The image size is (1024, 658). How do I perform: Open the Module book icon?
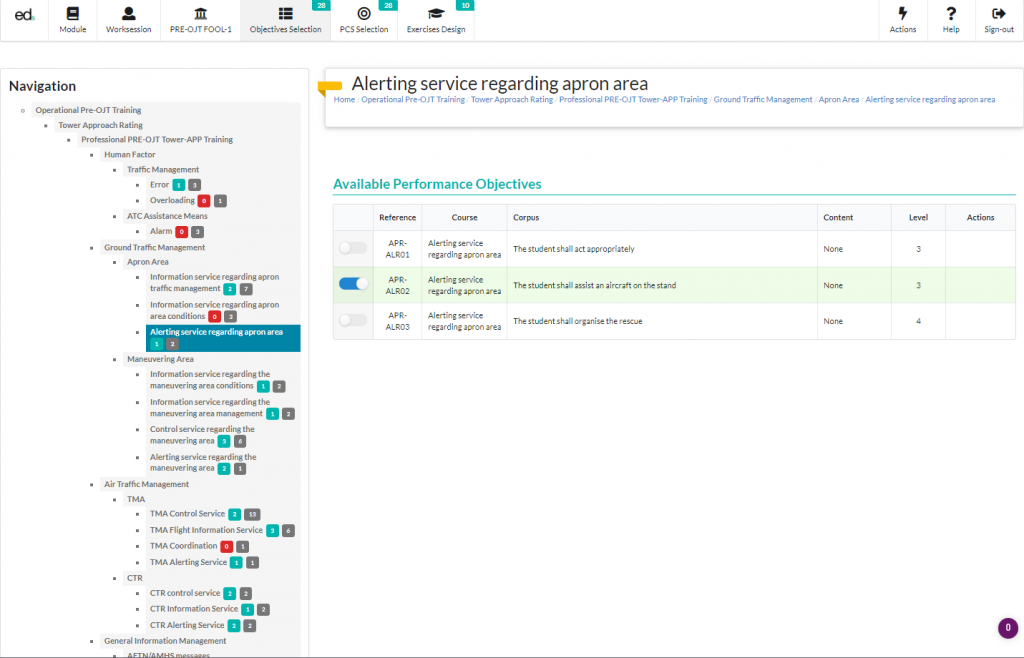pyautogui.click(x=72, y=14)
